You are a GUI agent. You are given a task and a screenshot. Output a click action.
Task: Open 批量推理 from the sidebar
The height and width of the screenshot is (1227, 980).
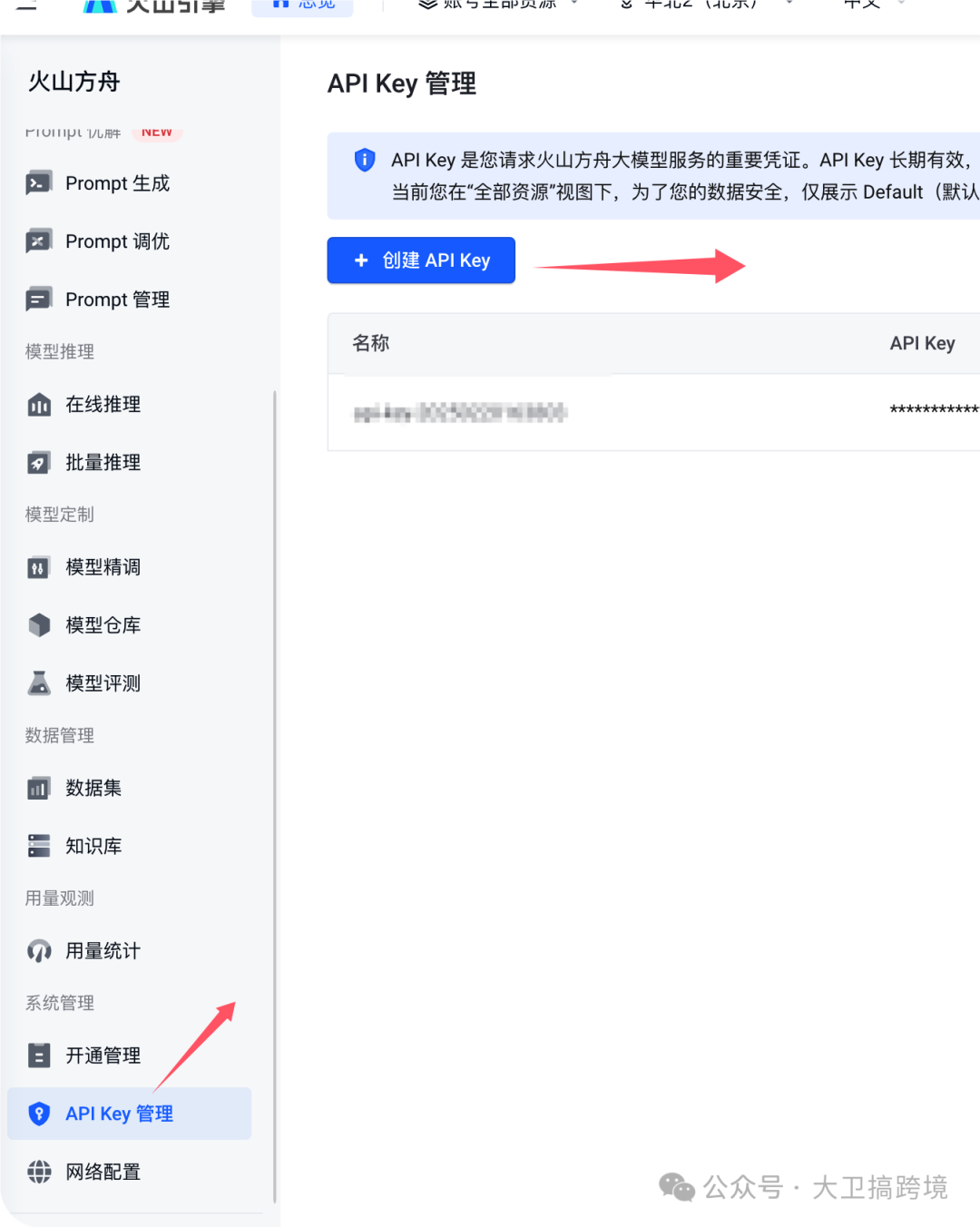[102, 462]
